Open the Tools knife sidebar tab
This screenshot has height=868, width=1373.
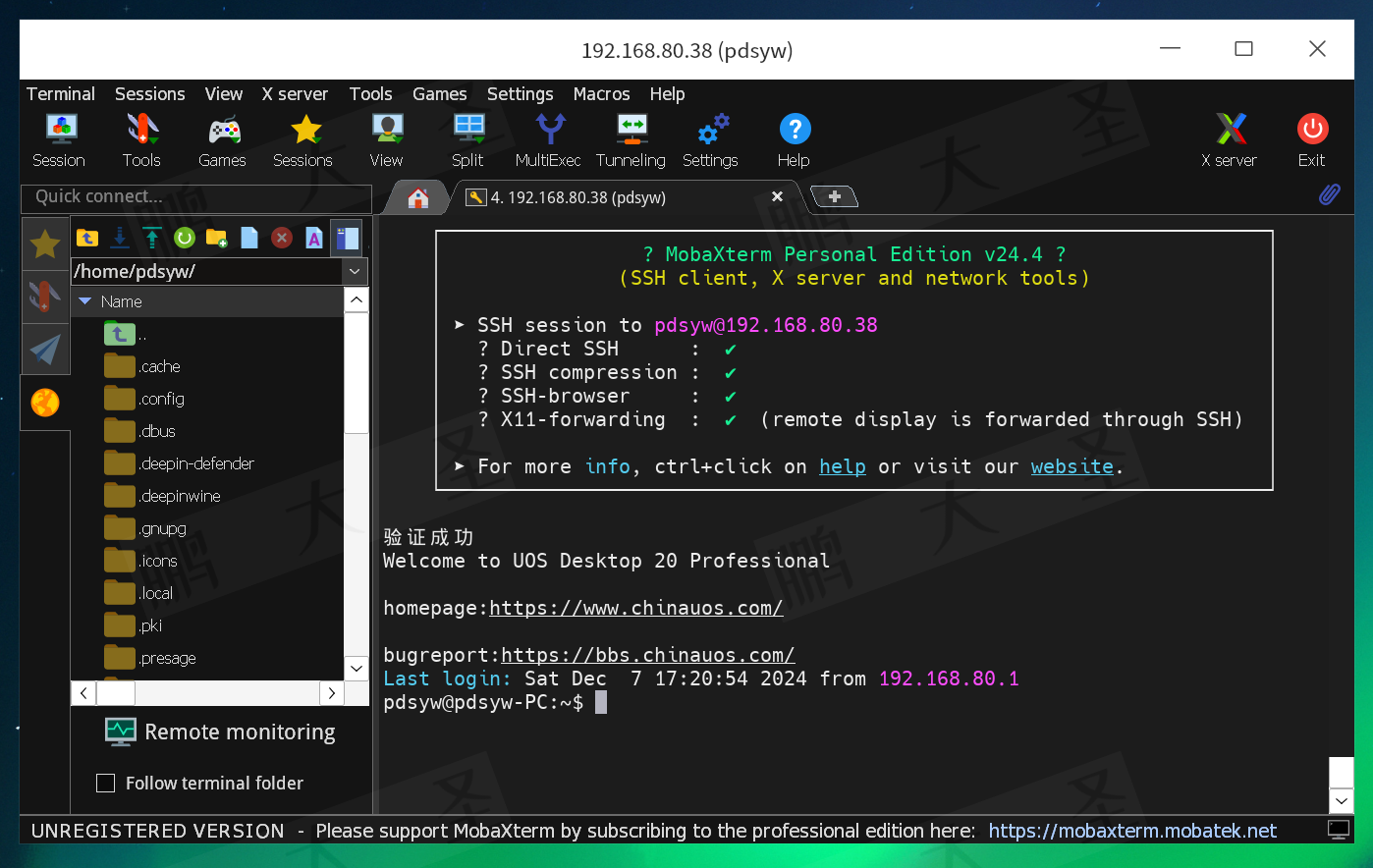tap(44, 296)
